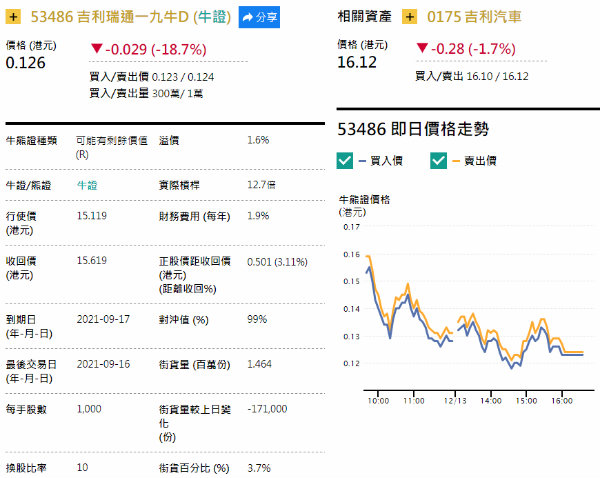Select the 街貨量 value 1.464
This screenshot has height=478, width=600.
(259, 364)
